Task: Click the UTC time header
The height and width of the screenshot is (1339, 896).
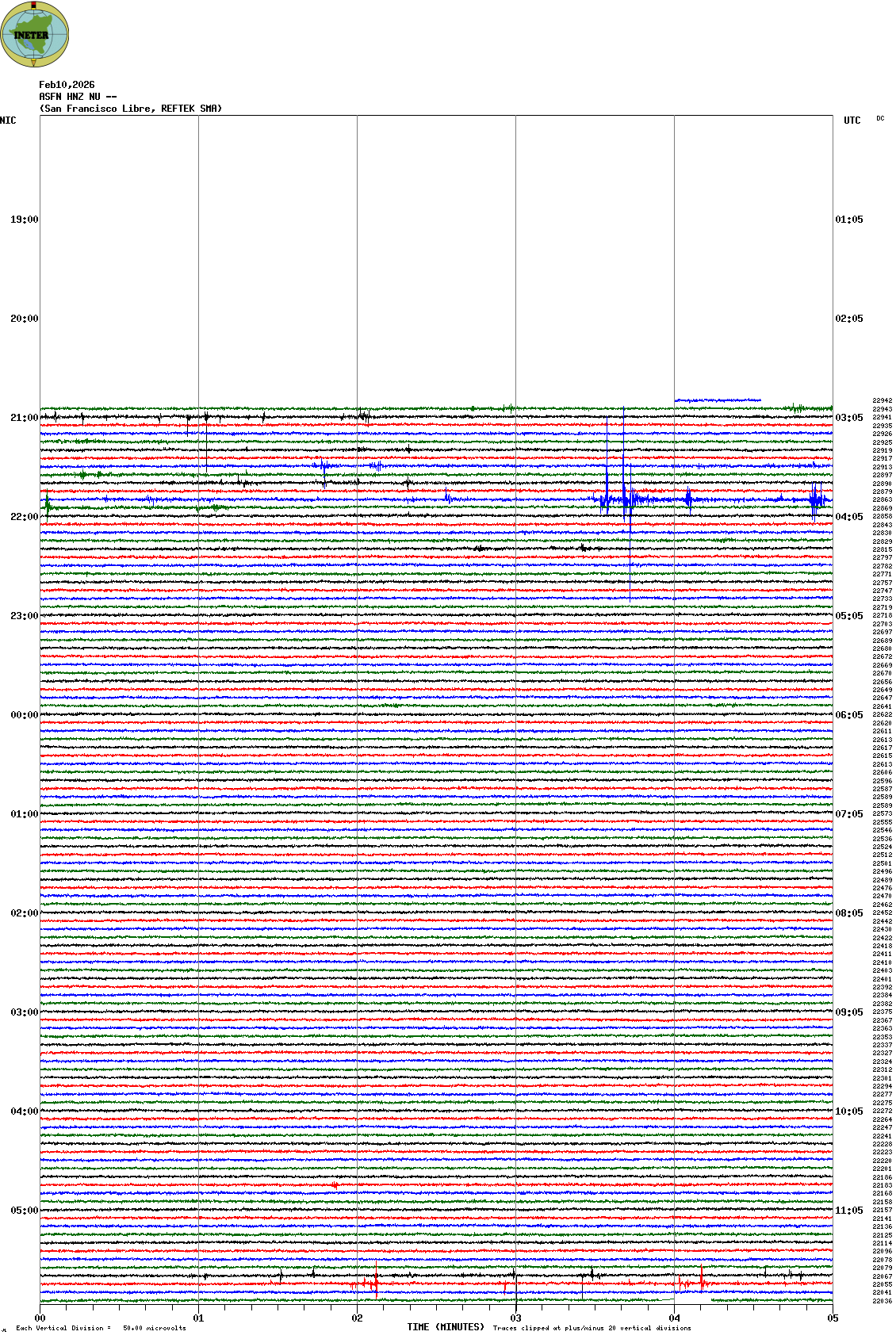Action: (852, 121)
